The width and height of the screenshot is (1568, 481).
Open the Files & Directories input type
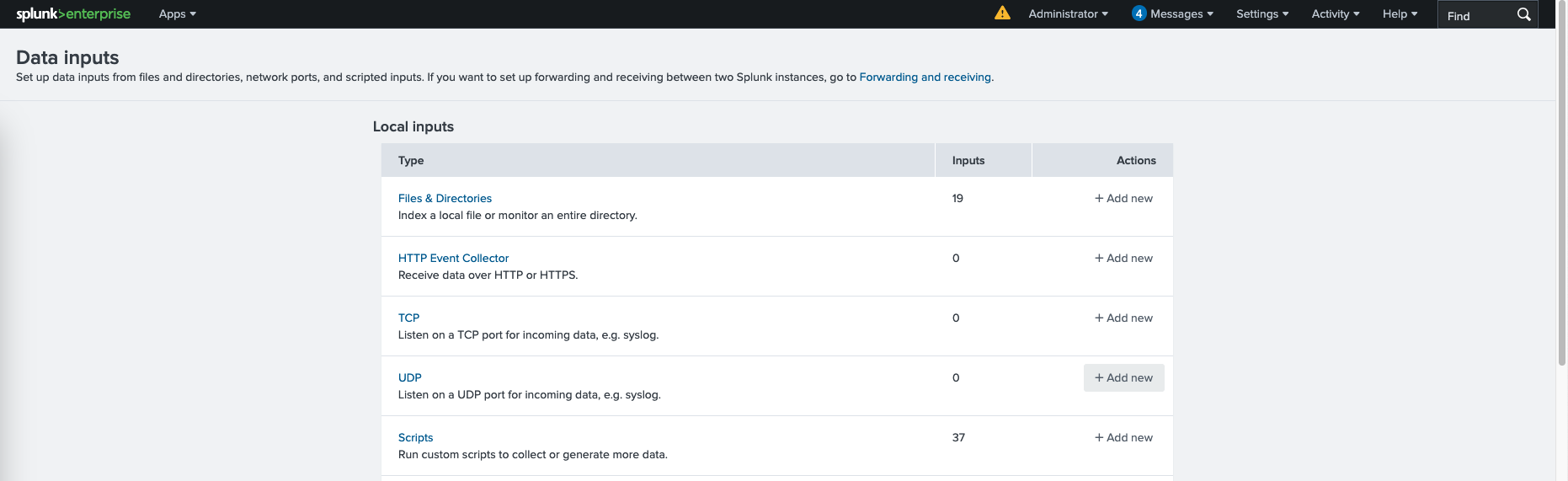[x=445, y=199]
